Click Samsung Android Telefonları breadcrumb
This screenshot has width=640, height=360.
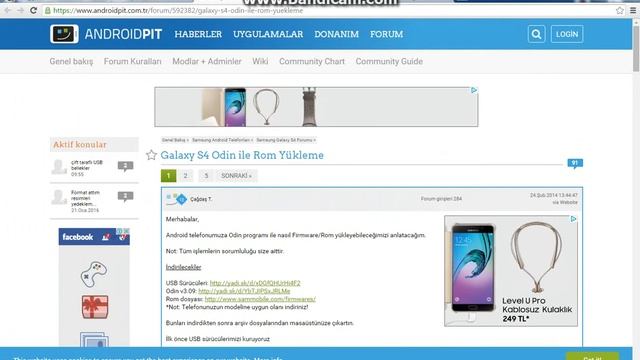[221, 140]
